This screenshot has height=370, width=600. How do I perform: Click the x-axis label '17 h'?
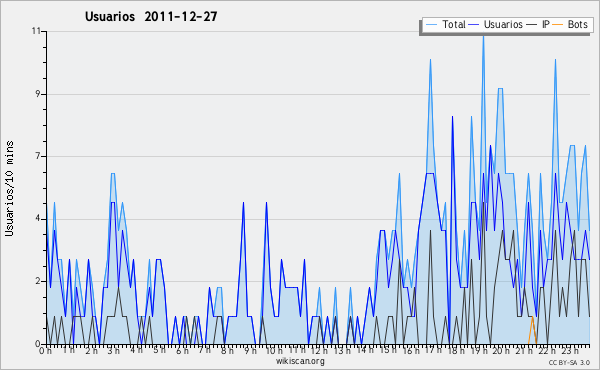(433, 350)
